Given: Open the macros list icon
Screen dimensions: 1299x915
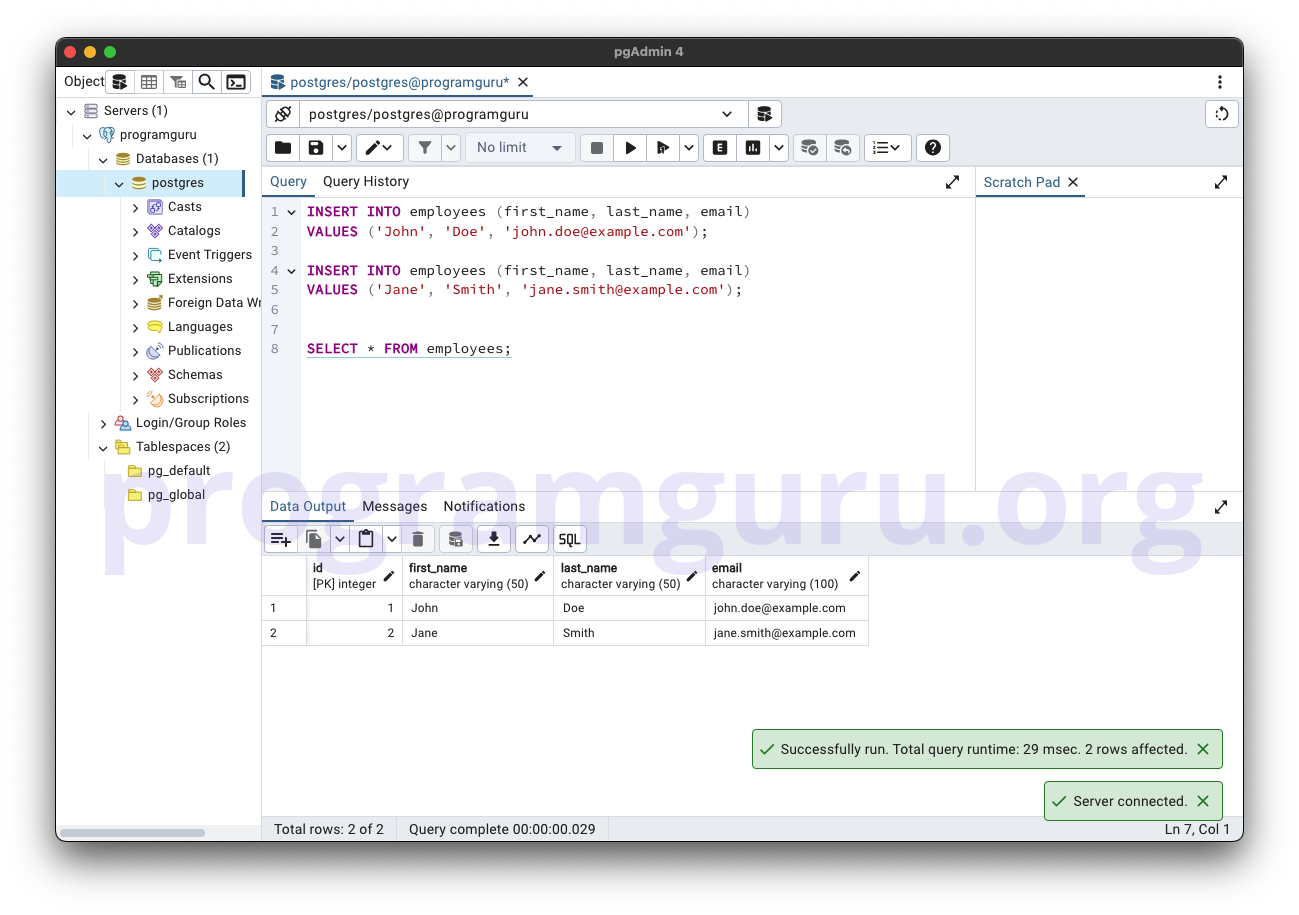Looking at the screenshot, I should [x=887, y=148].
